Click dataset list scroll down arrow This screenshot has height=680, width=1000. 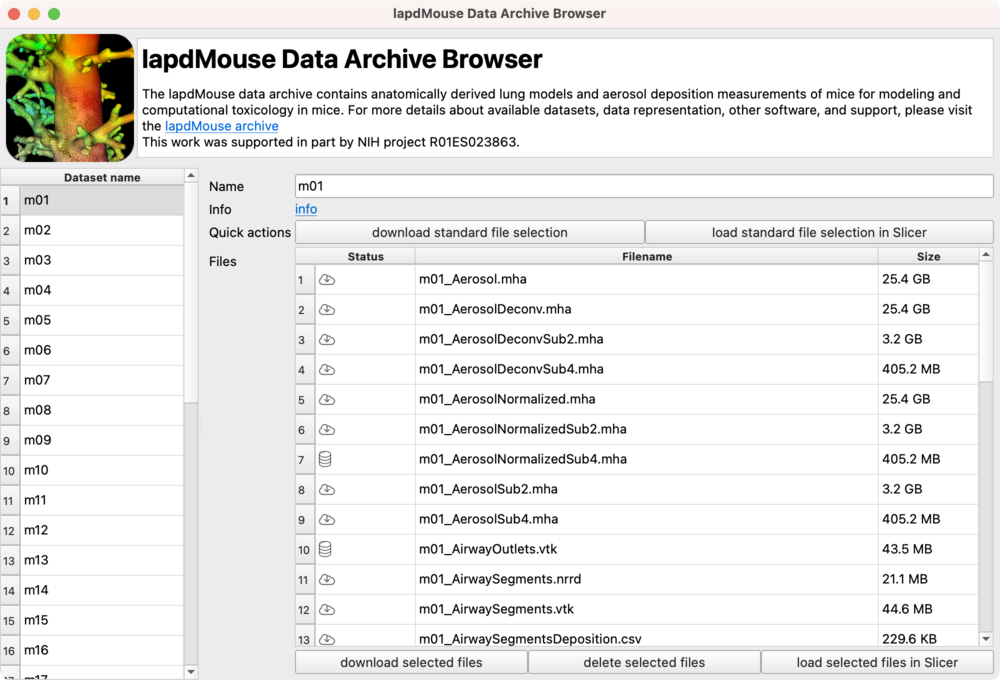191,672
